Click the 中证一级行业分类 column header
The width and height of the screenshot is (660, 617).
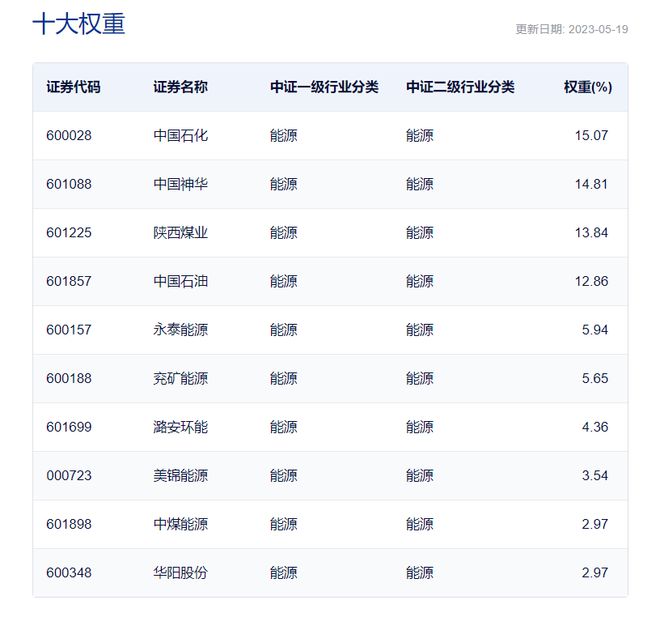pyautogui.click(x=324, y=87)
